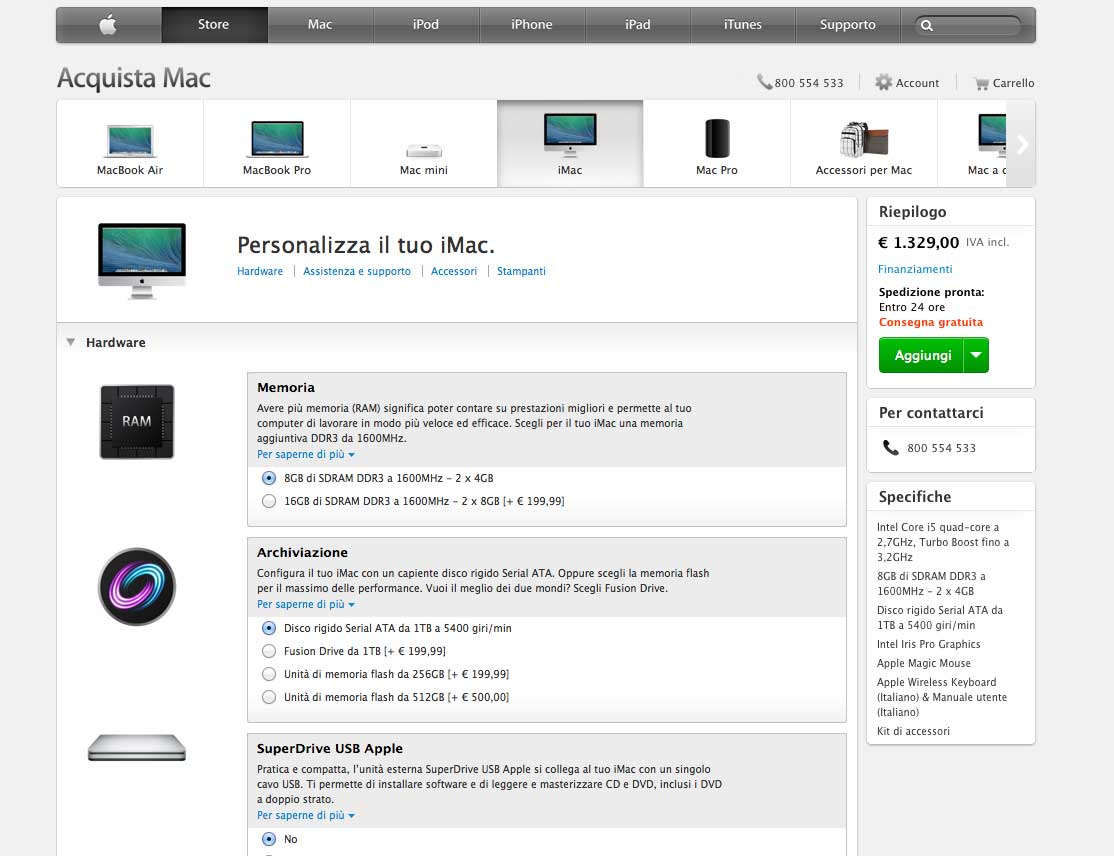Go to Stampanti link
Image resolution: width=1114 pixels, height=856 pixels.
click(x=521, y=271)
